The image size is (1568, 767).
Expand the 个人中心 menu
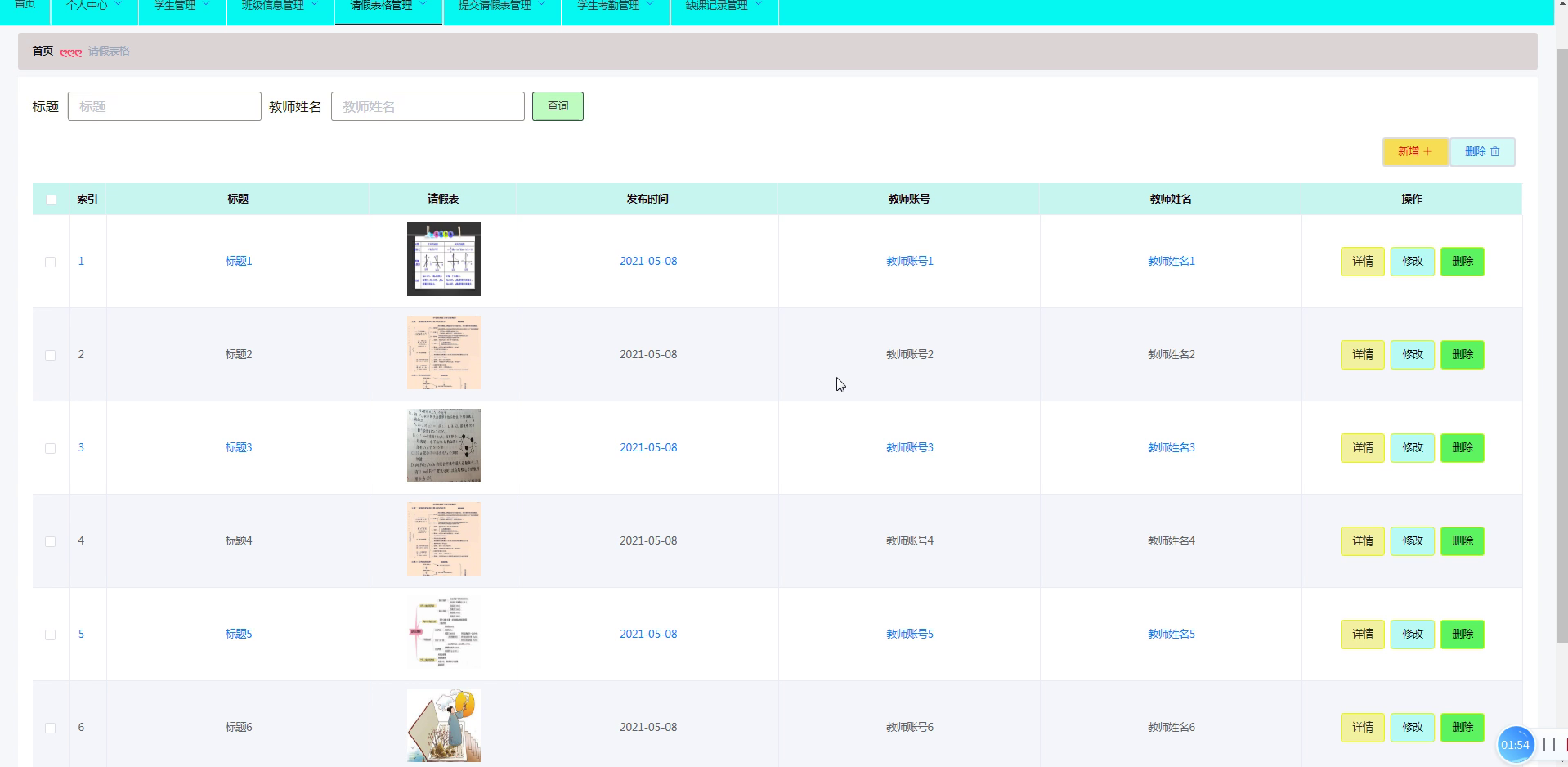[94, 7]
